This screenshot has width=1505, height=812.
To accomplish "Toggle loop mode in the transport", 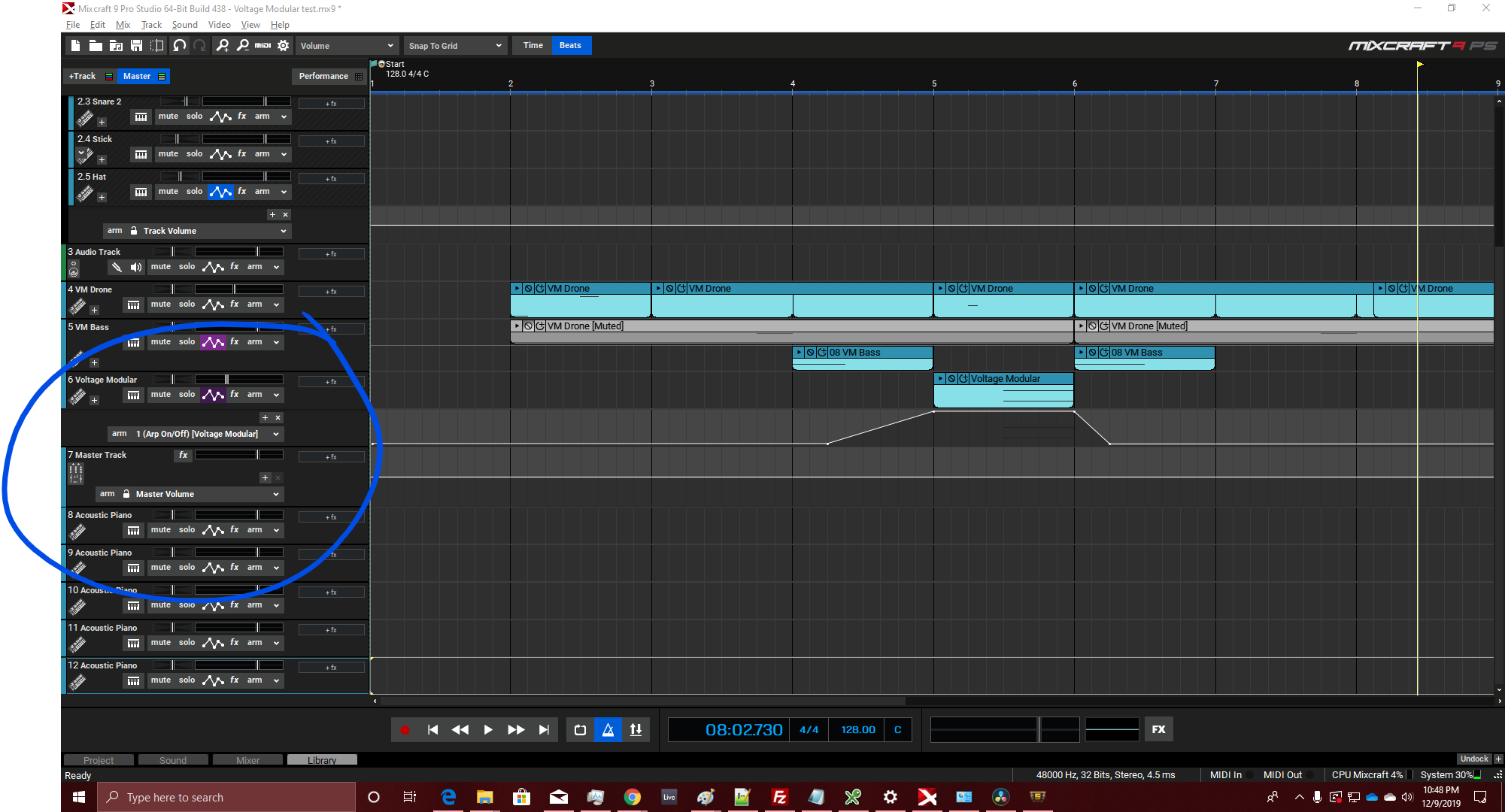I will 580,729.
